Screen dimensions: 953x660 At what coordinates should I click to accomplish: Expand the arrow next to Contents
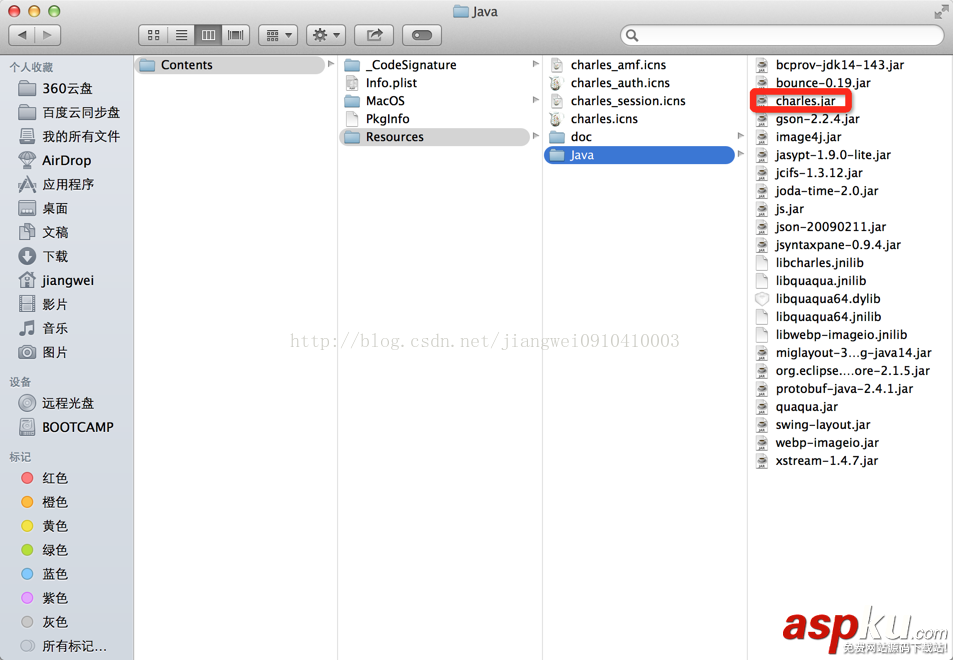pos(331,64)
